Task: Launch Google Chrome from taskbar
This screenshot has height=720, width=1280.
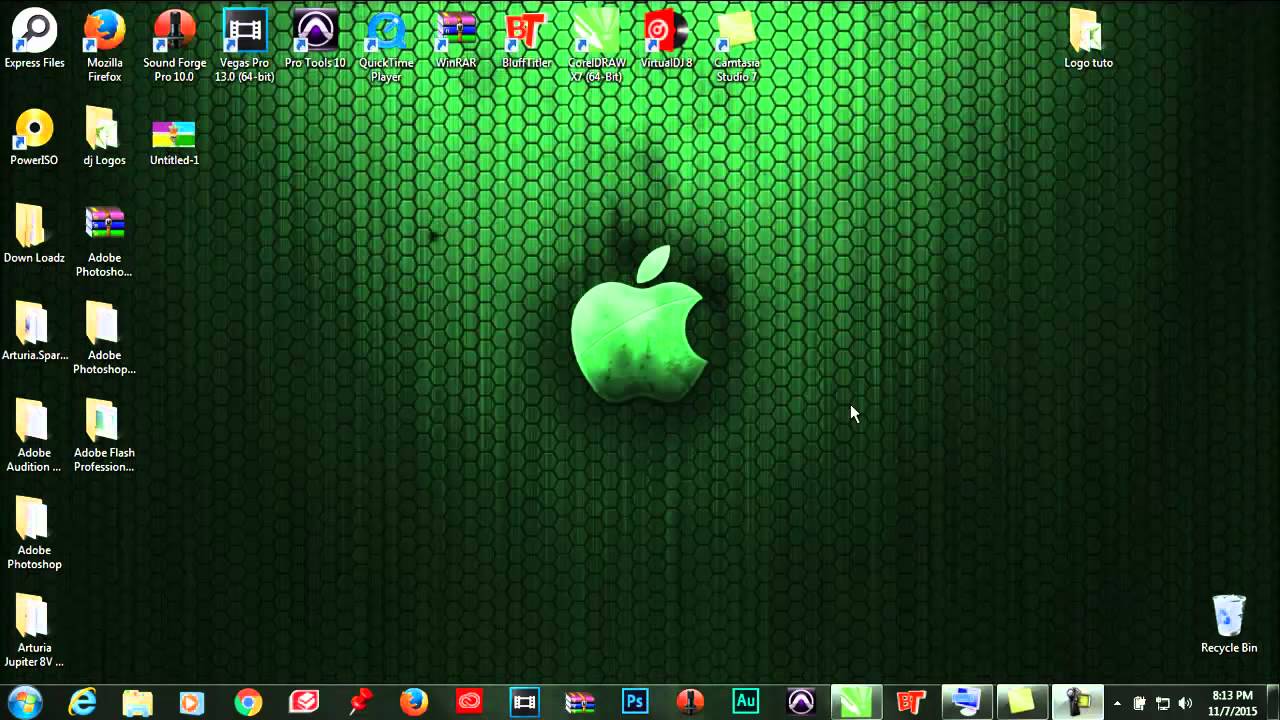Action: [248, 702]
